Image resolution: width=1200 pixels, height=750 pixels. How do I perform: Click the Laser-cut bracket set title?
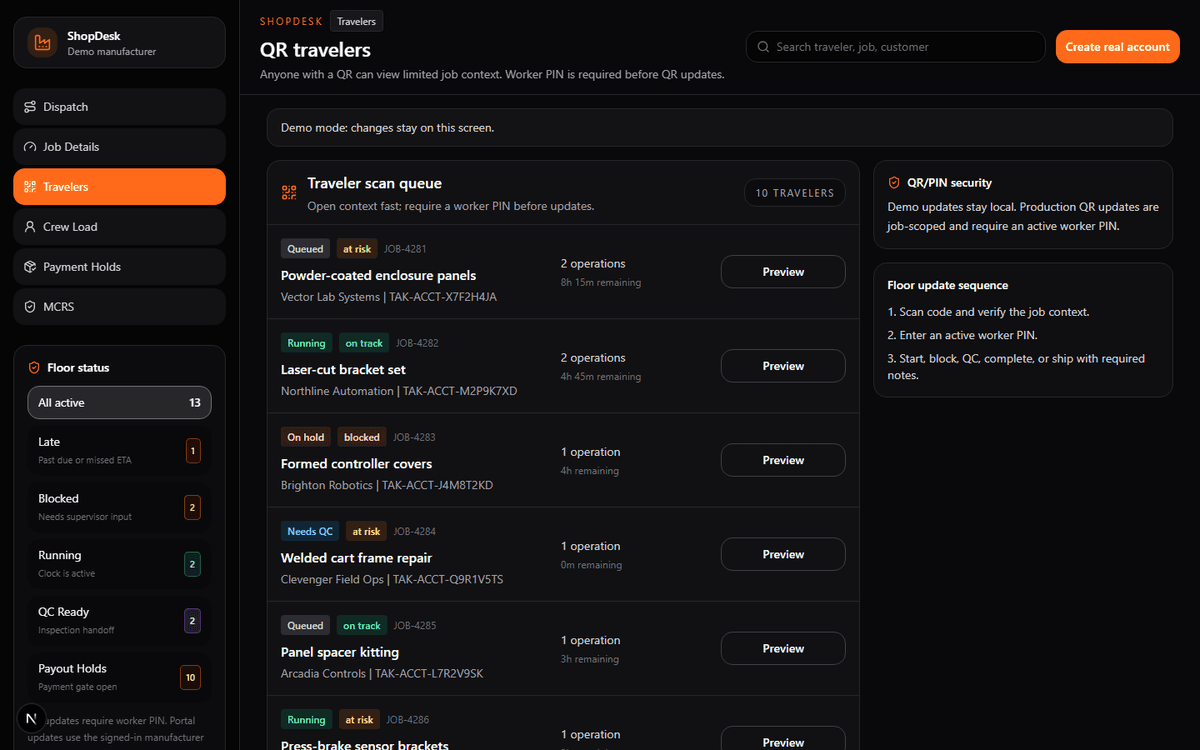coord(343,370)
